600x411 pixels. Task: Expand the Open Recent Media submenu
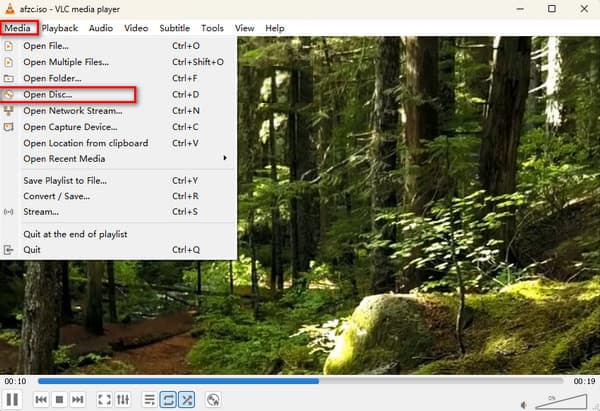pyautogui.click(x=118, y=158)
